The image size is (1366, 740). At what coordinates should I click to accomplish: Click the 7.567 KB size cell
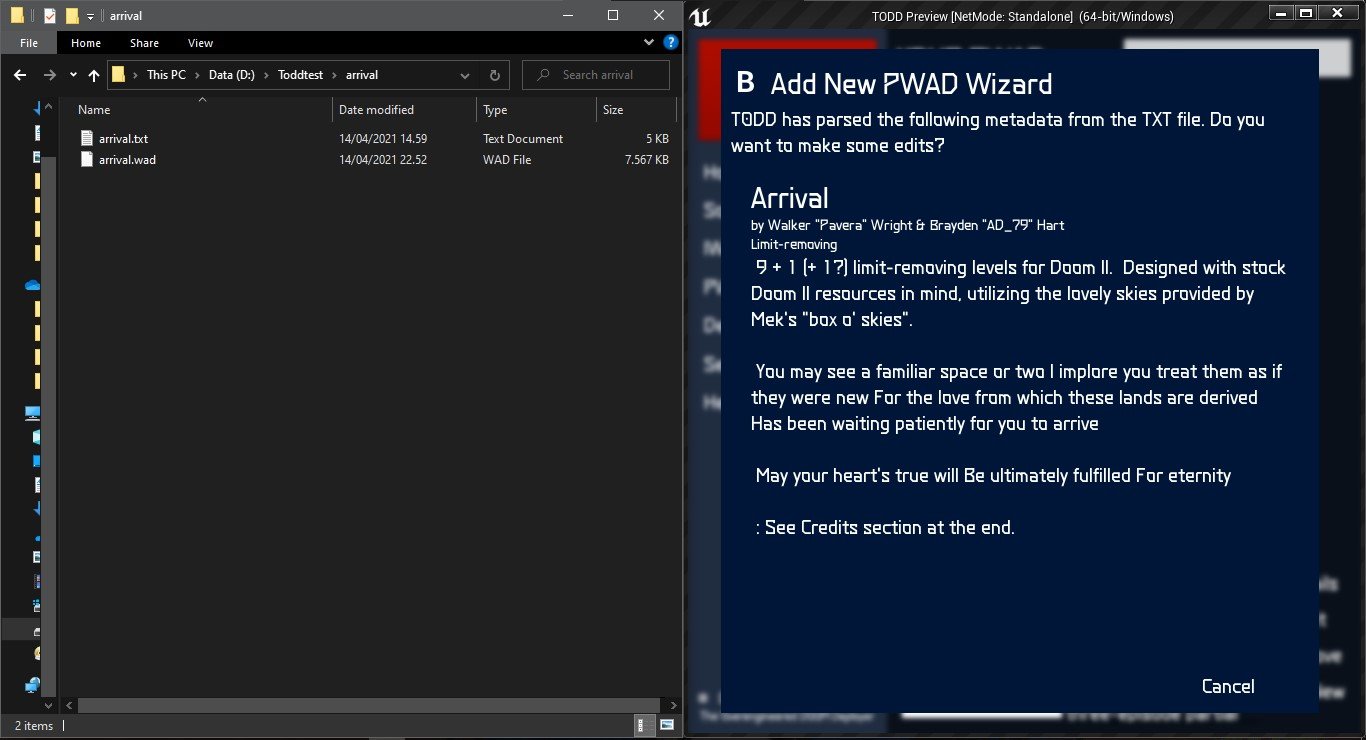[x=647, y=159]
